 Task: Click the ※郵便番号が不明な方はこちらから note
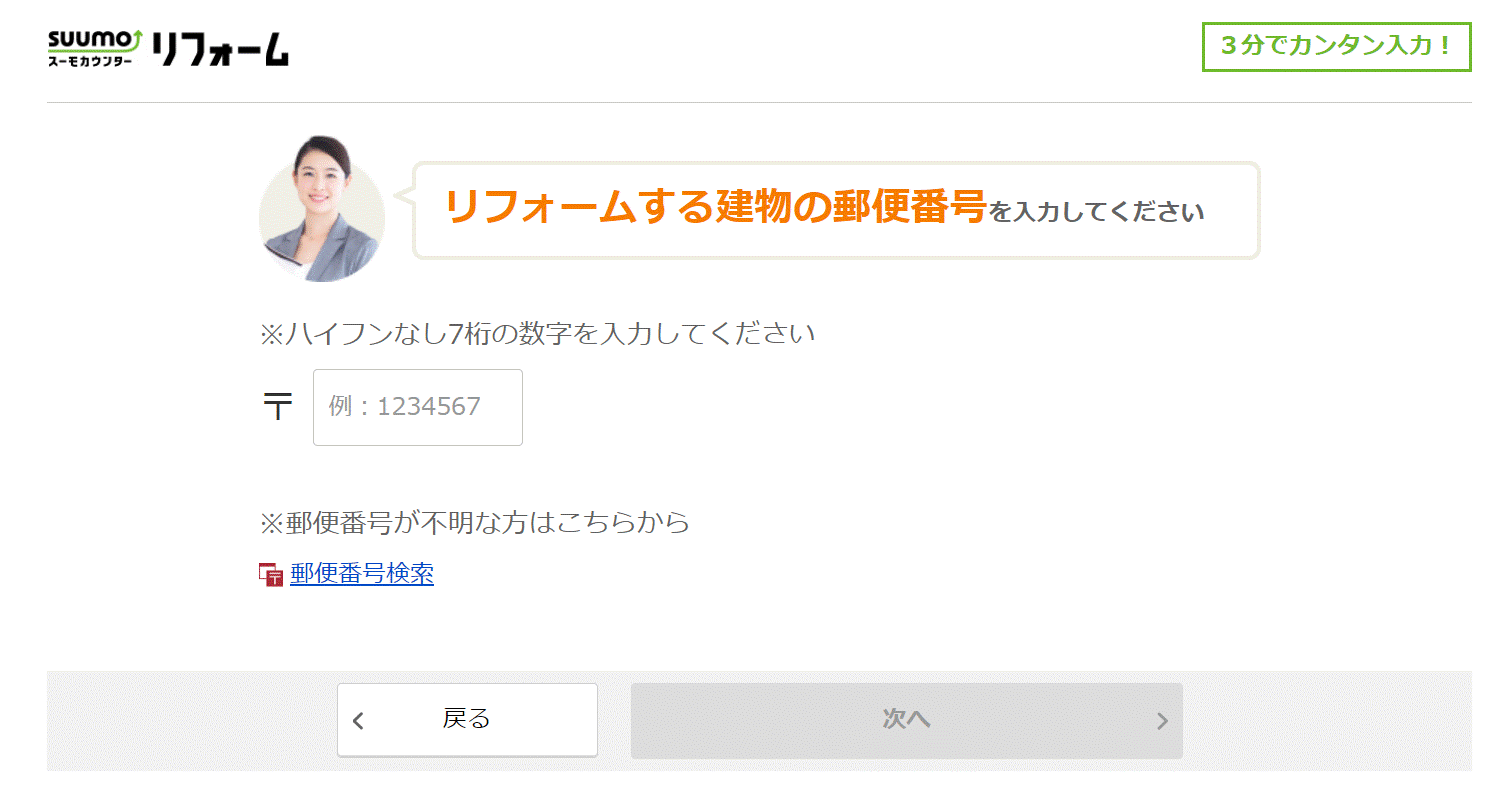(x=475, y=522)
